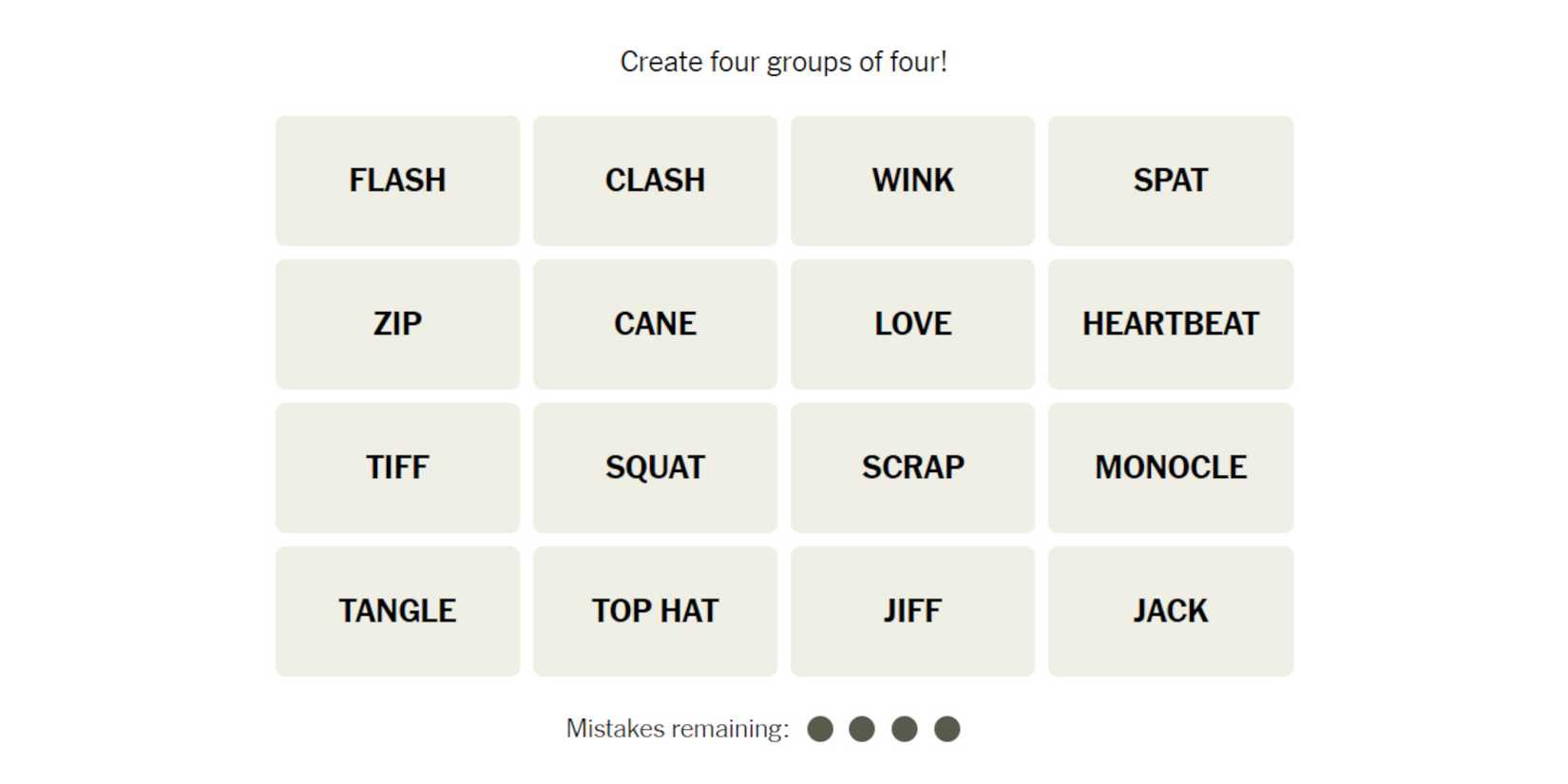Click the LOVE word tile
Screen dimensions: 1568x784
click(x=912, y=324)
